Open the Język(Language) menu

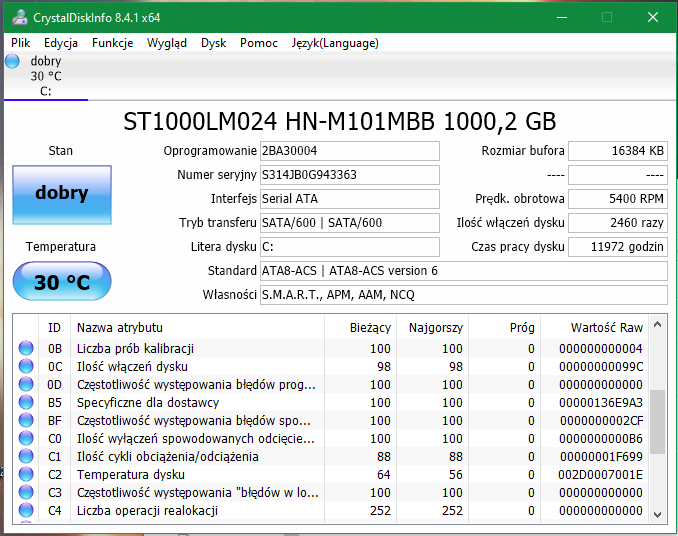[335, 43]
